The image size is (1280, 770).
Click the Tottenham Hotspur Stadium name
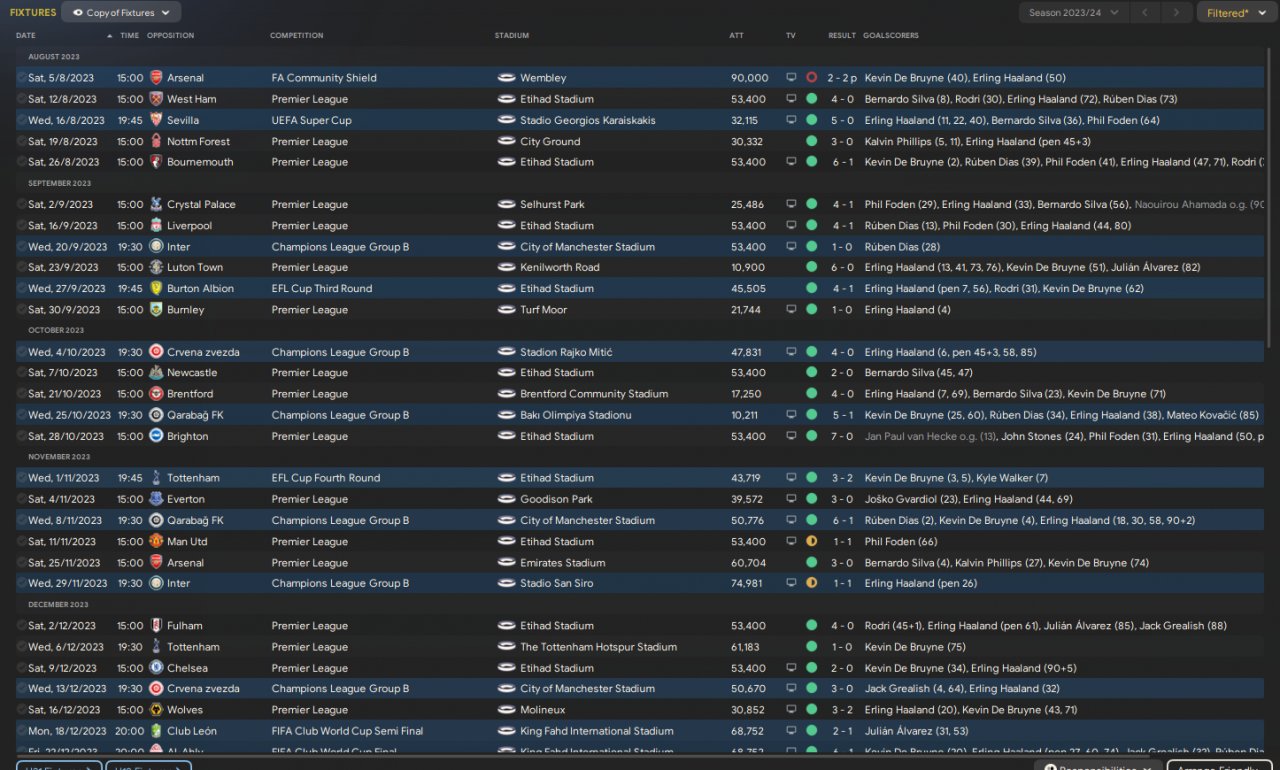(598, 647)
